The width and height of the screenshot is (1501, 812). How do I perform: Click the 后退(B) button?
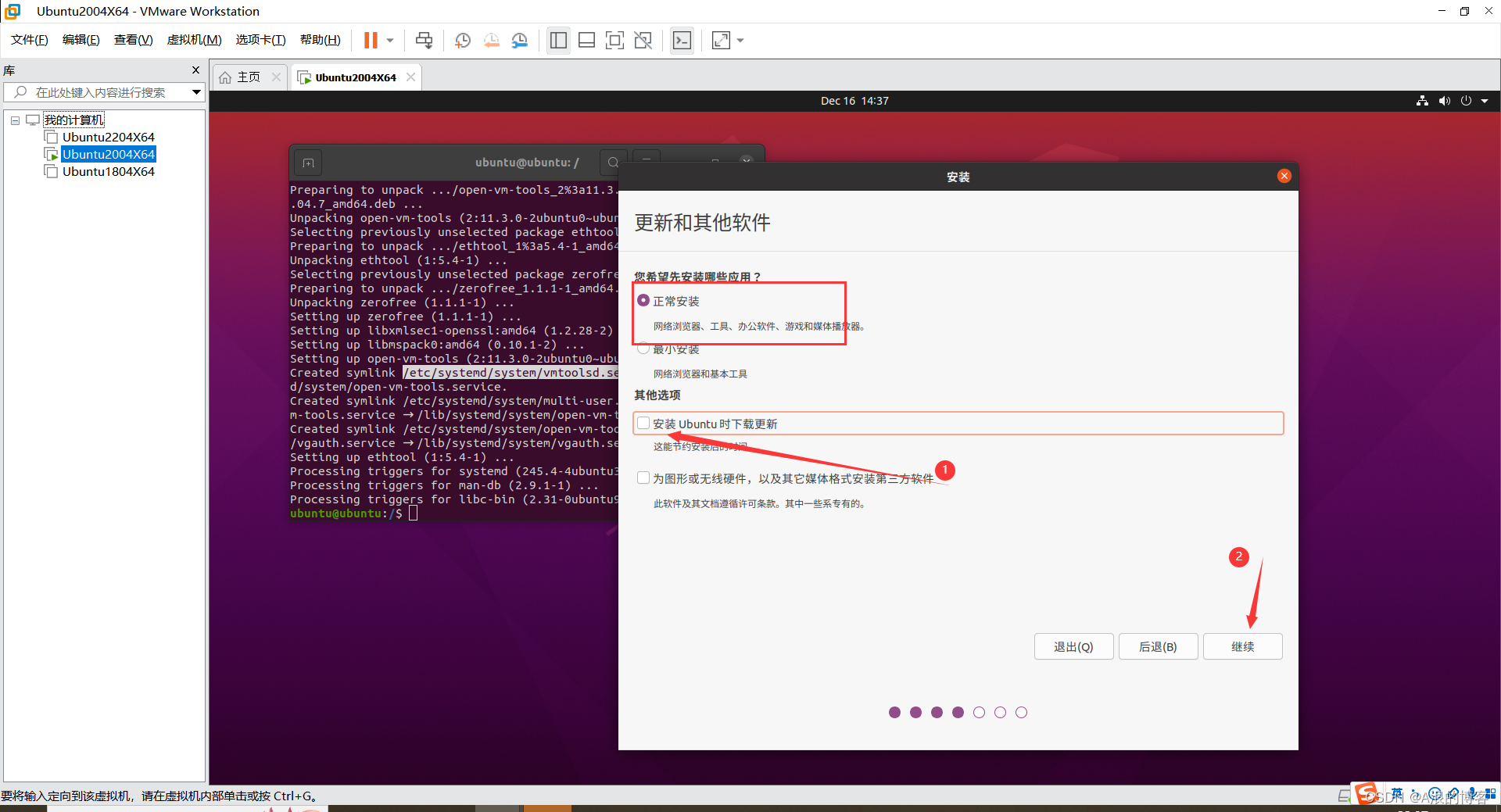coord(1158,646)
